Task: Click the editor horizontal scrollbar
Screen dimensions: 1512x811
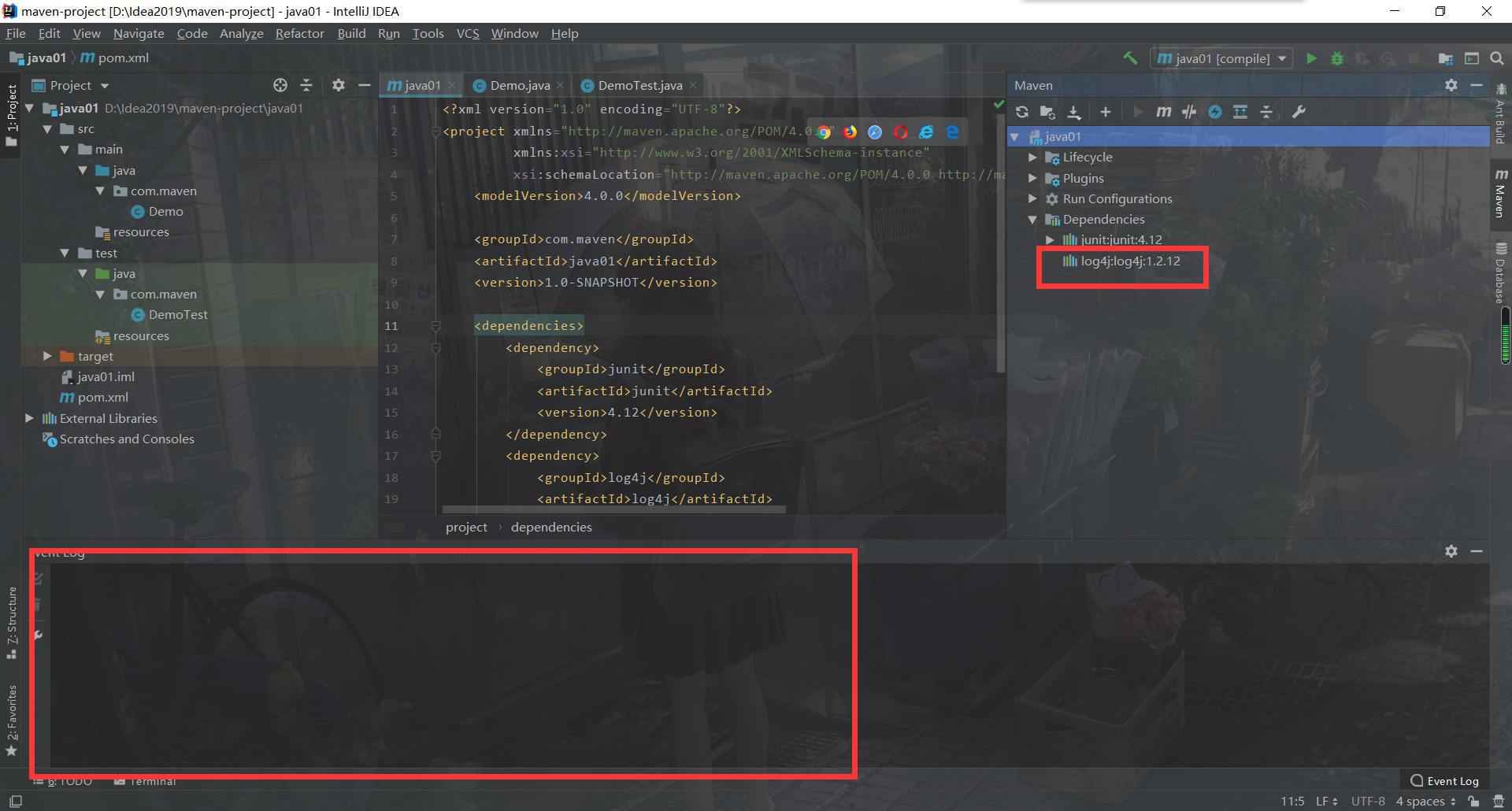Action: coord(614,509)
